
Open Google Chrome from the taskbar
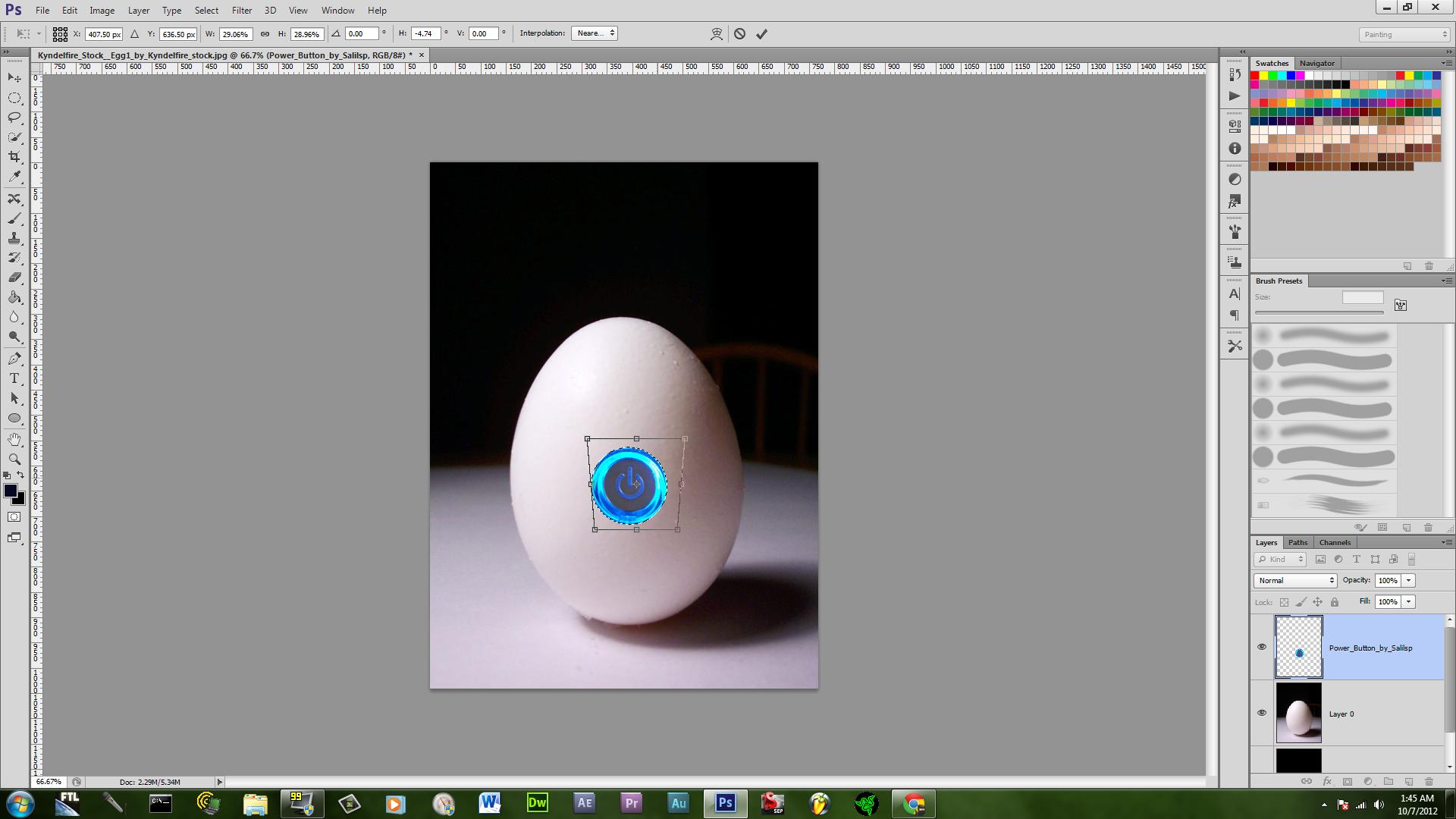pos(913,803)
